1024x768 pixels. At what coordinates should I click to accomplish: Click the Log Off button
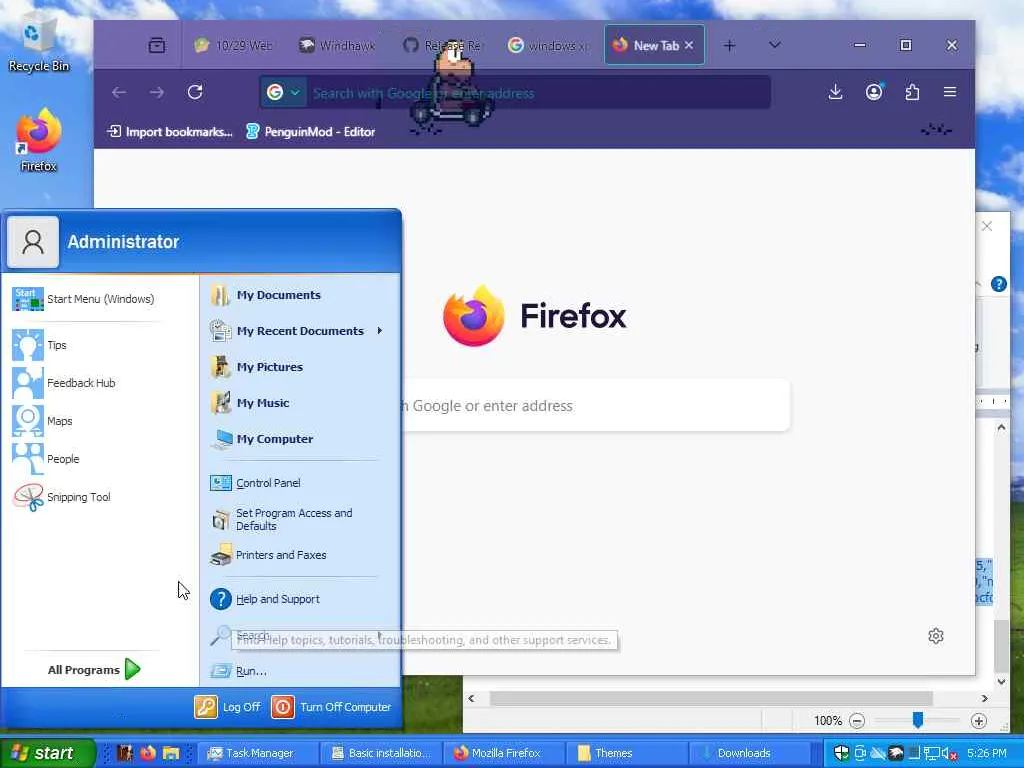click(228, 707)
